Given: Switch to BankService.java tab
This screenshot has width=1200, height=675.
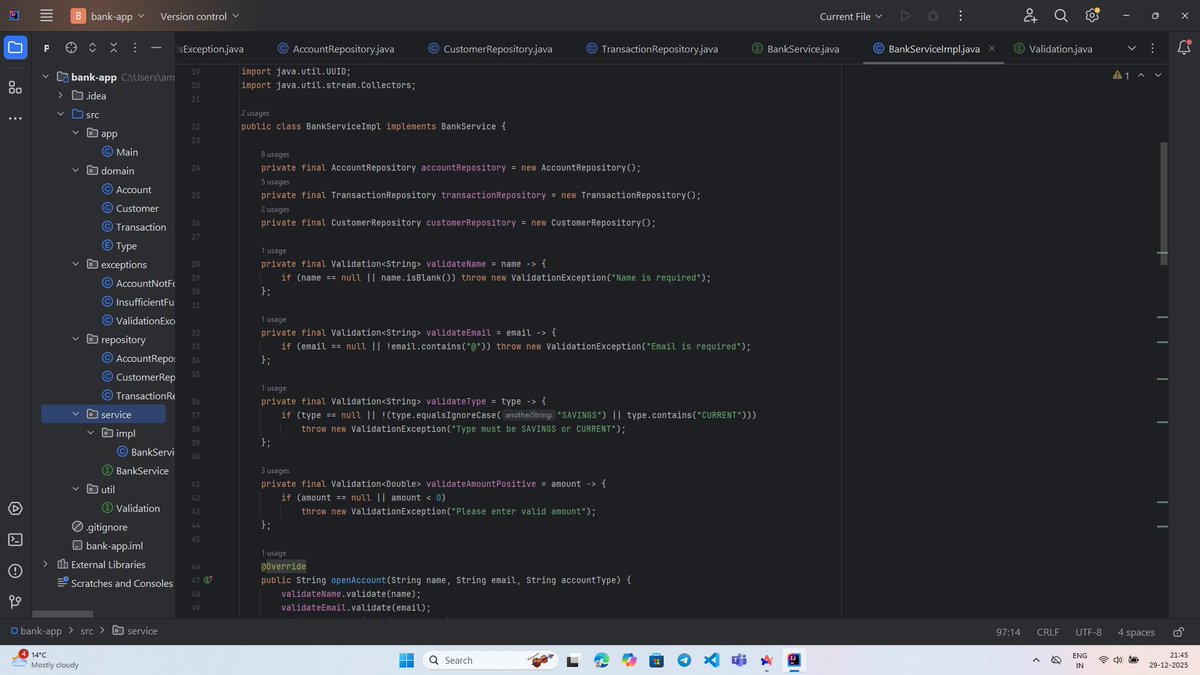Looking at the screenshot, I should click(x=795, y=48).
